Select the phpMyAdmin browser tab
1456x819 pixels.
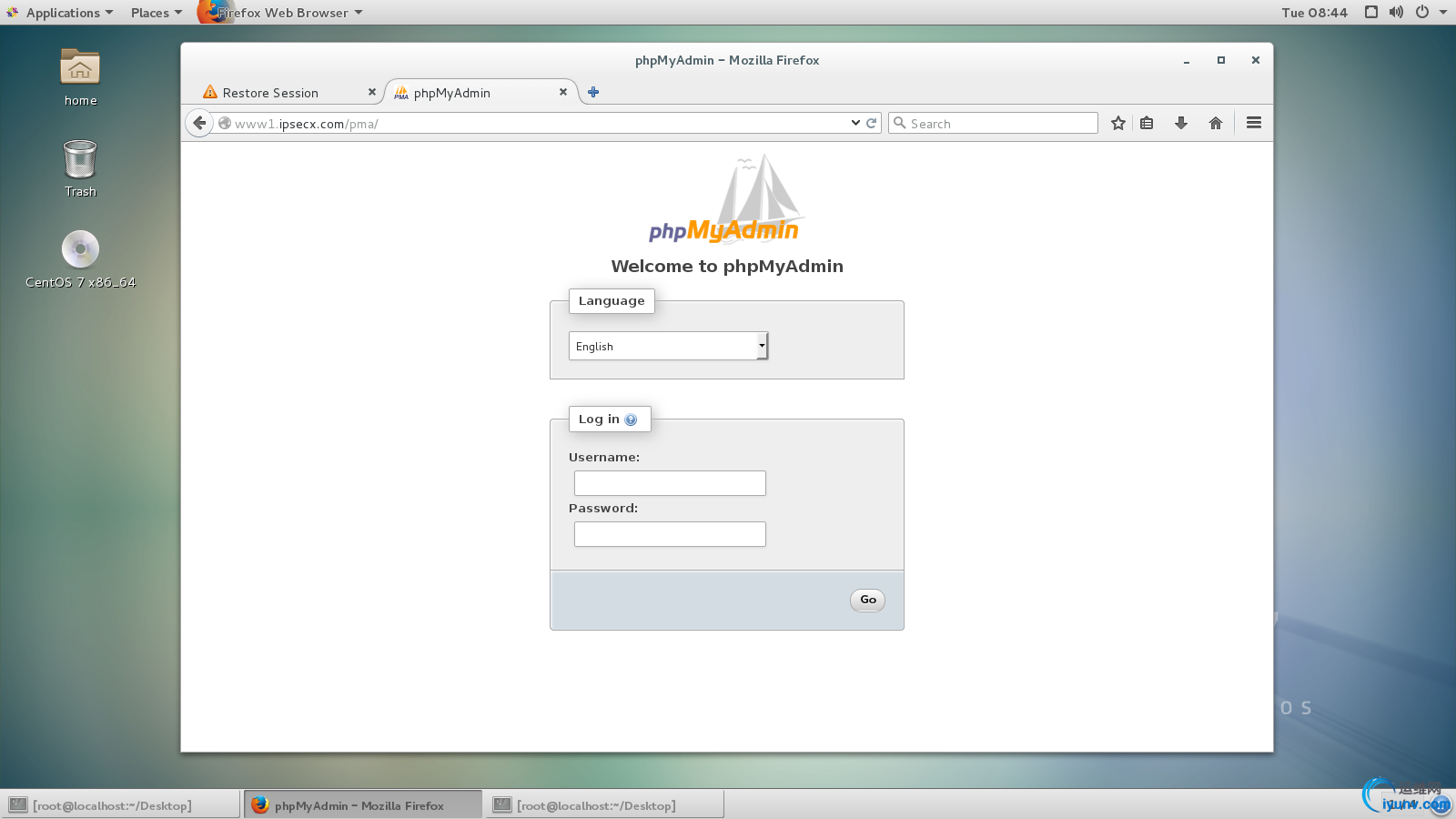coord(482,92)
